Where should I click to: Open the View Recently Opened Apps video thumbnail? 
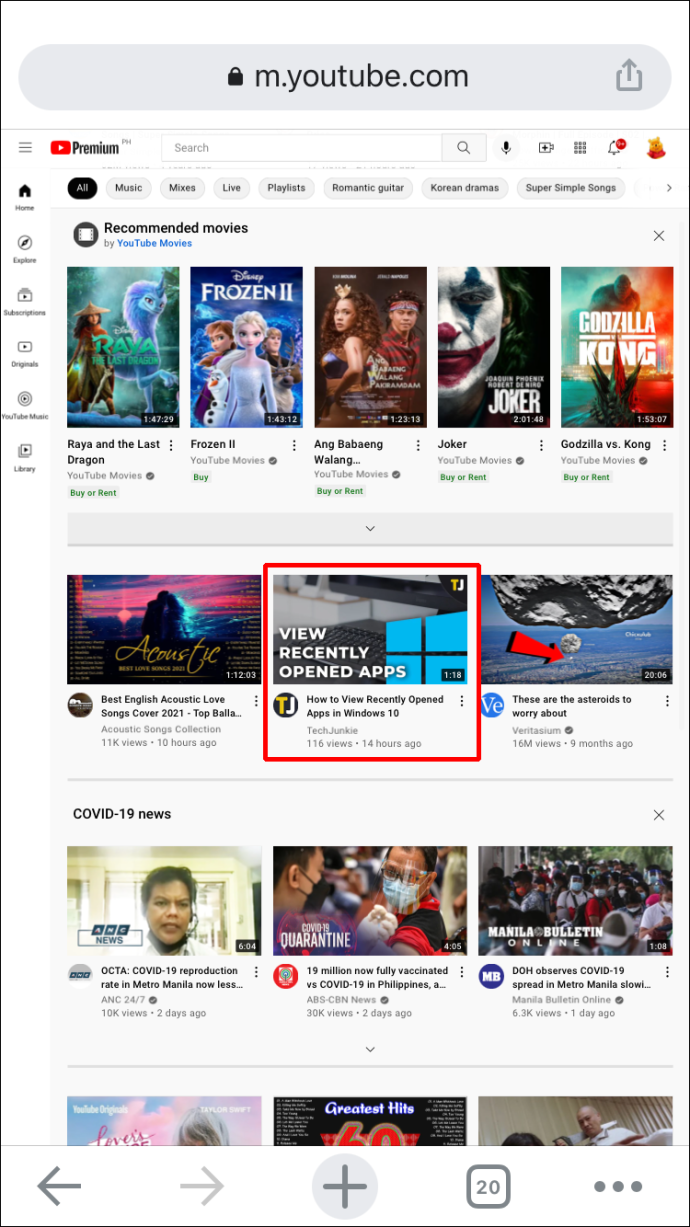[x=370, y=629]
